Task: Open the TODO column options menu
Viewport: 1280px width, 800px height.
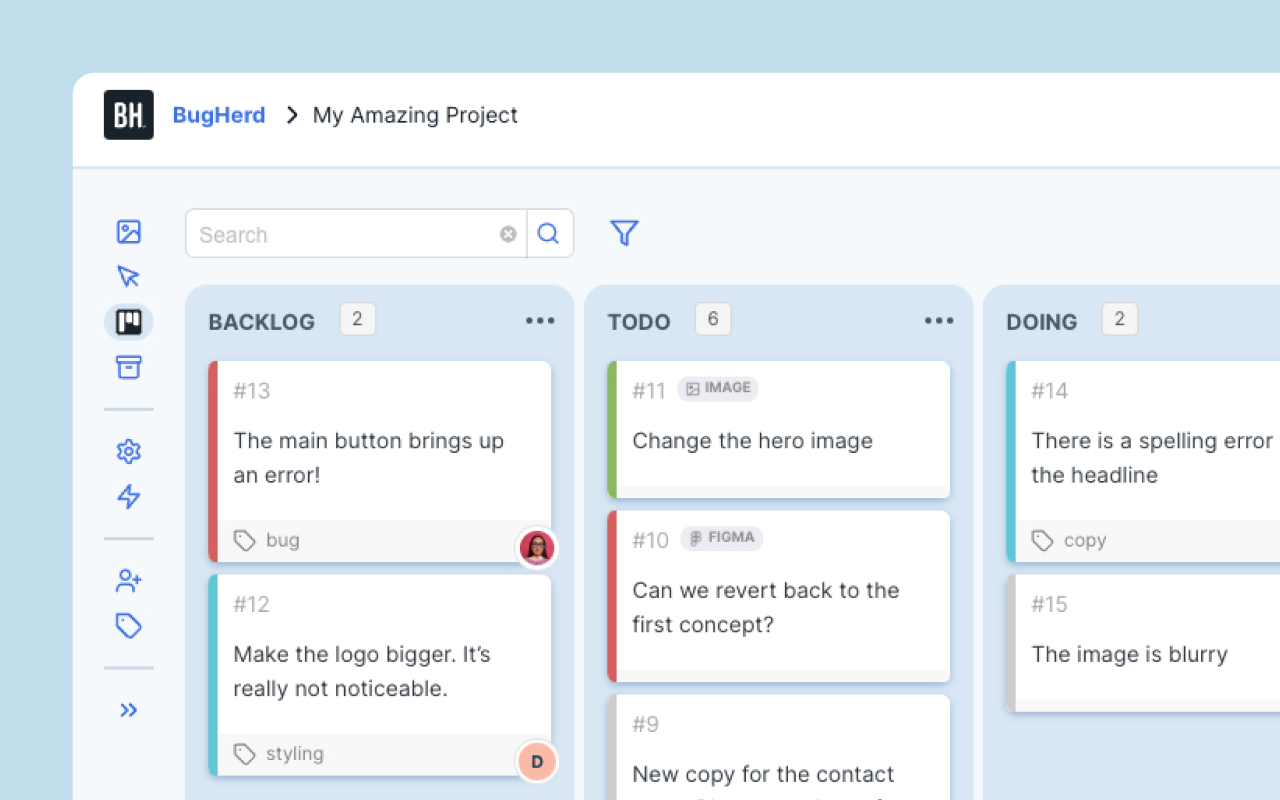Action: pyautogui.click(x=939, y=320)
